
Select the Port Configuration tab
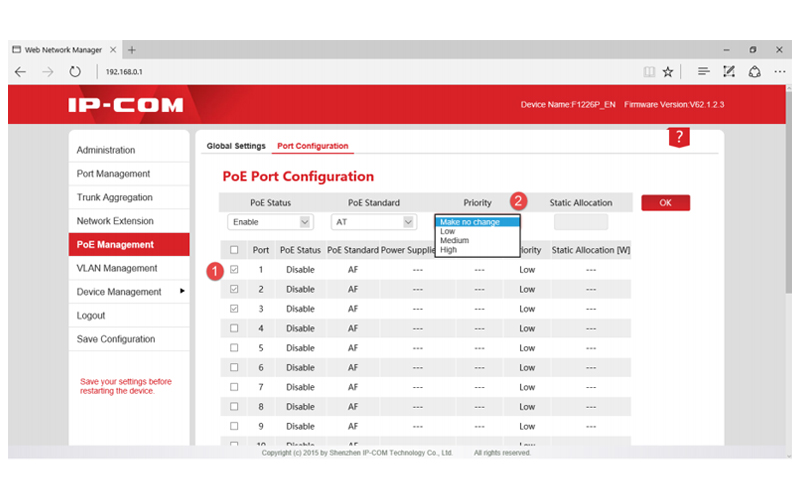click(x=313, y=146)
